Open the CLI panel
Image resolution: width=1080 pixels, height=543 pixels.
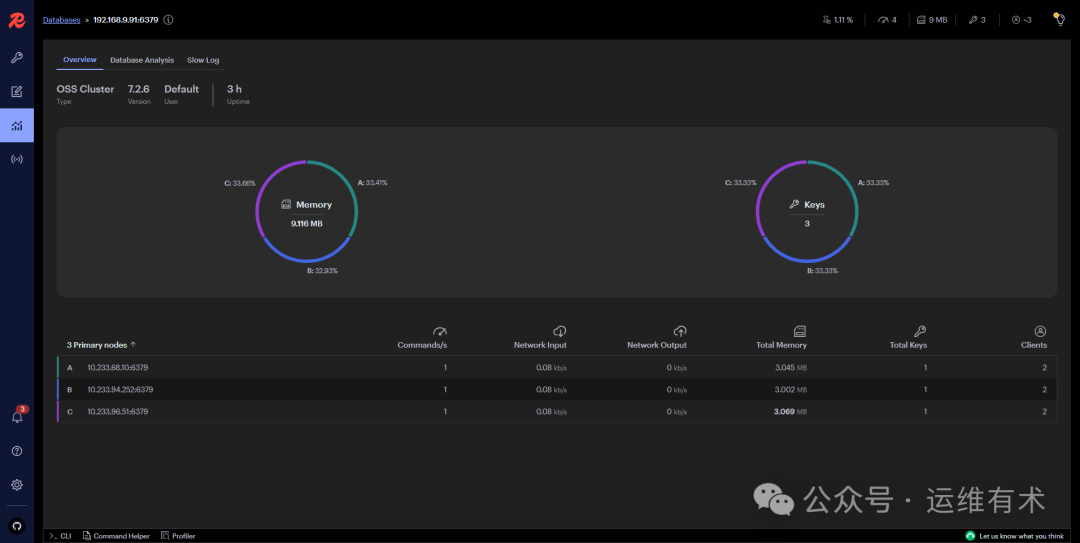60,535
